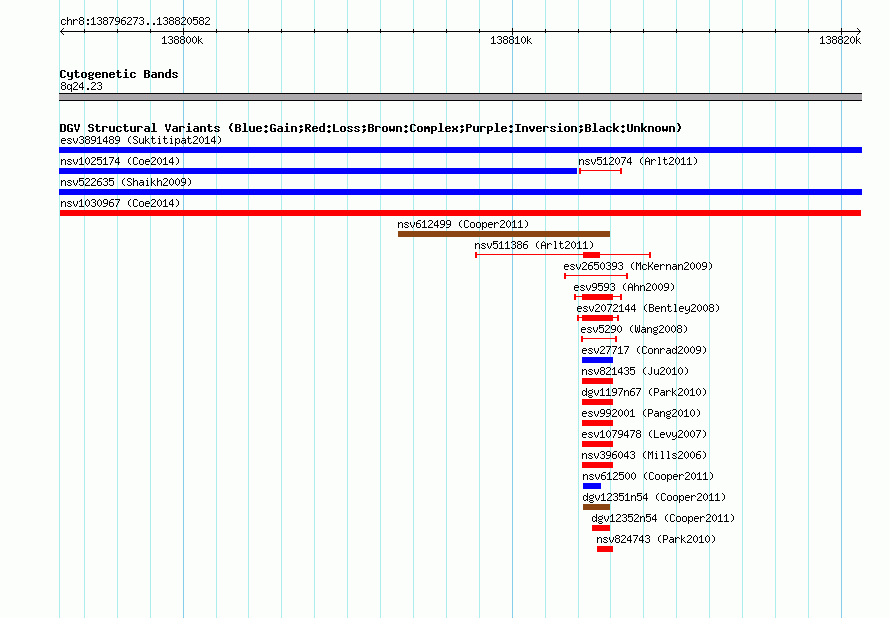Open the esv5290 (Wang2008) variant label
Screen dimensions: 890x618
(x=634, y=329)
